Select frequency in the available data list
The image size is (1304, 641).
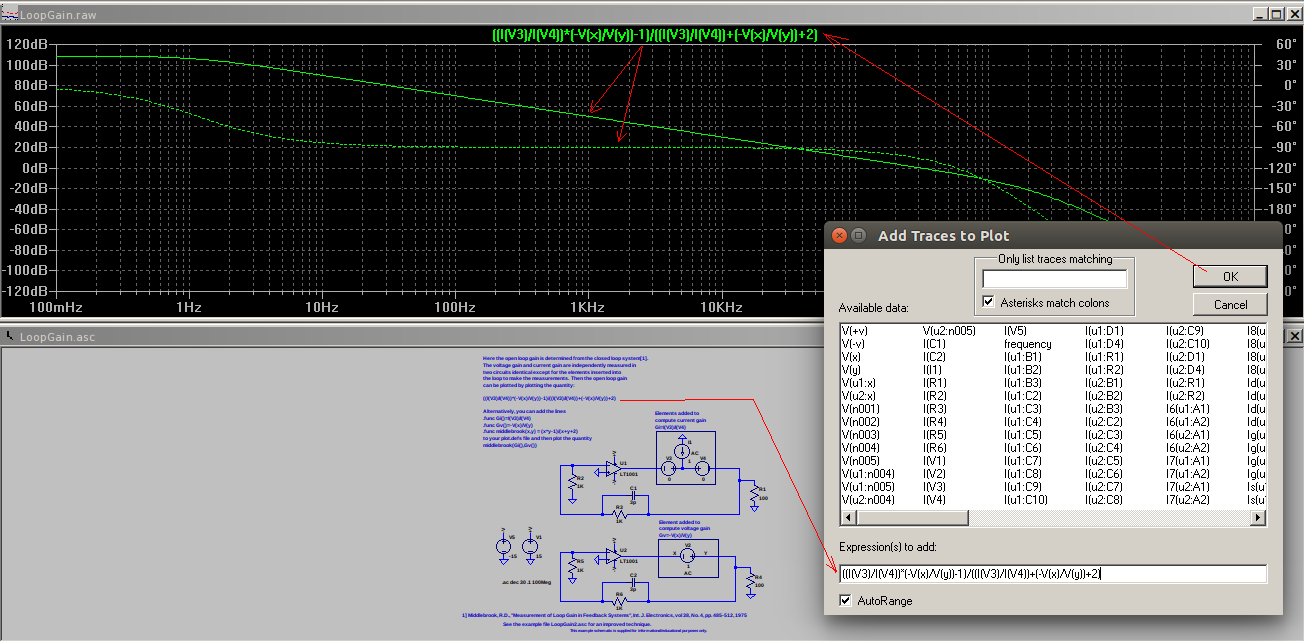pyautogui.click(x=1027, y=343)
